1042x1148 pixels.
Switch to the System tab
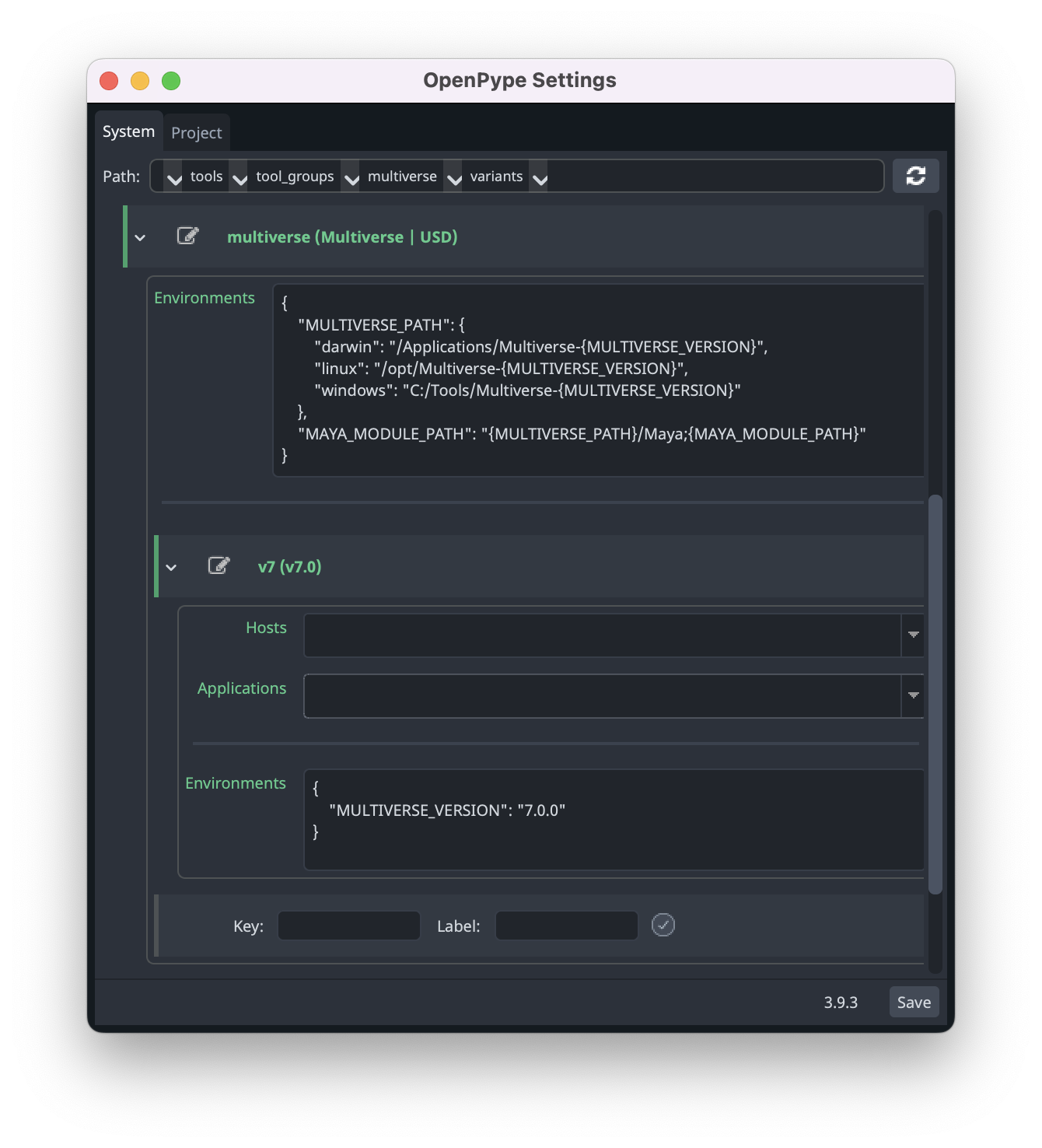(x=128, y=131)
